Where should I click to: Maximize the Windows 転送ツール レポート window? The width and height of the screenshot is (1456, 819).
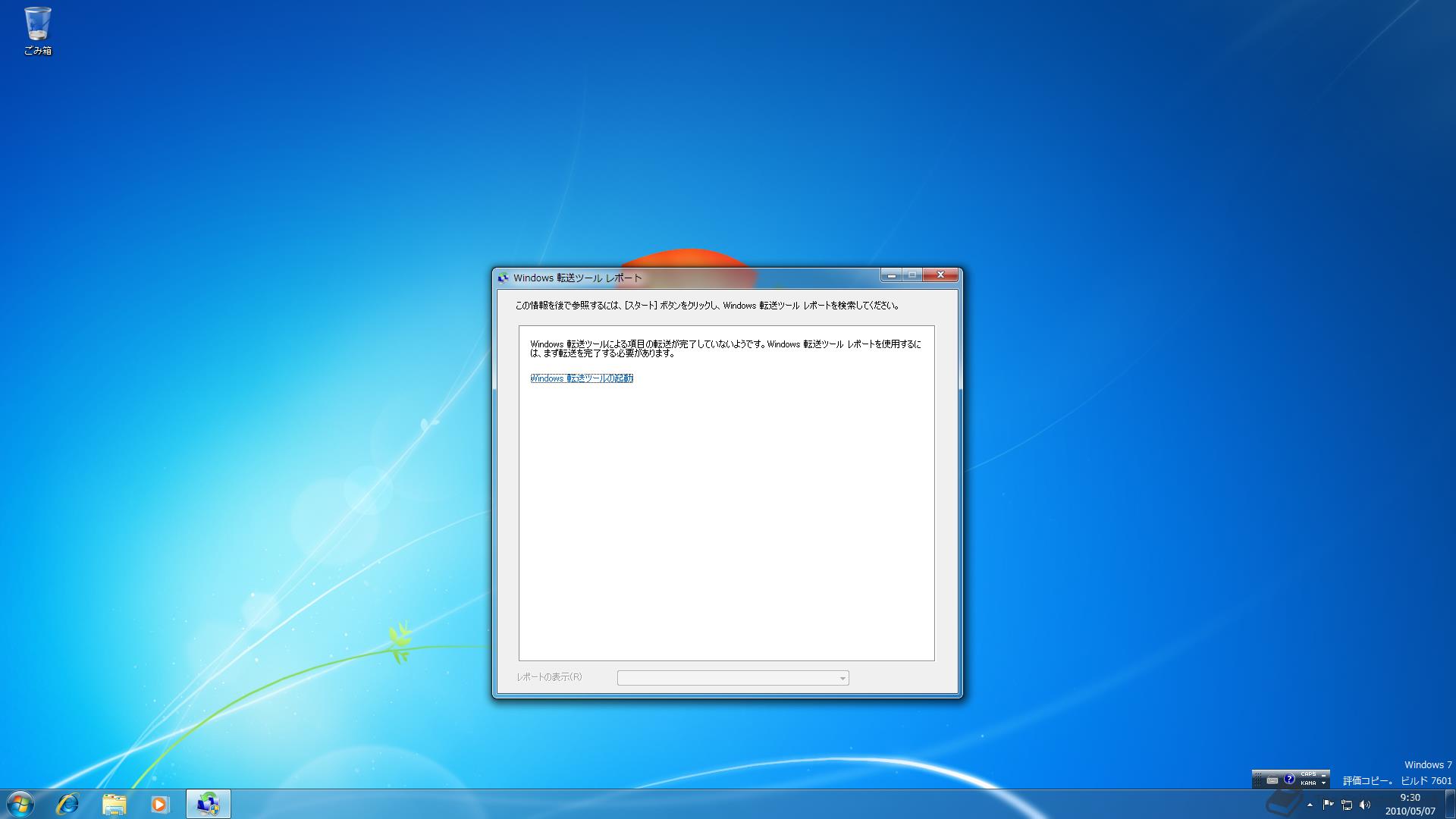pyautogui.click(x=912, y=275)
